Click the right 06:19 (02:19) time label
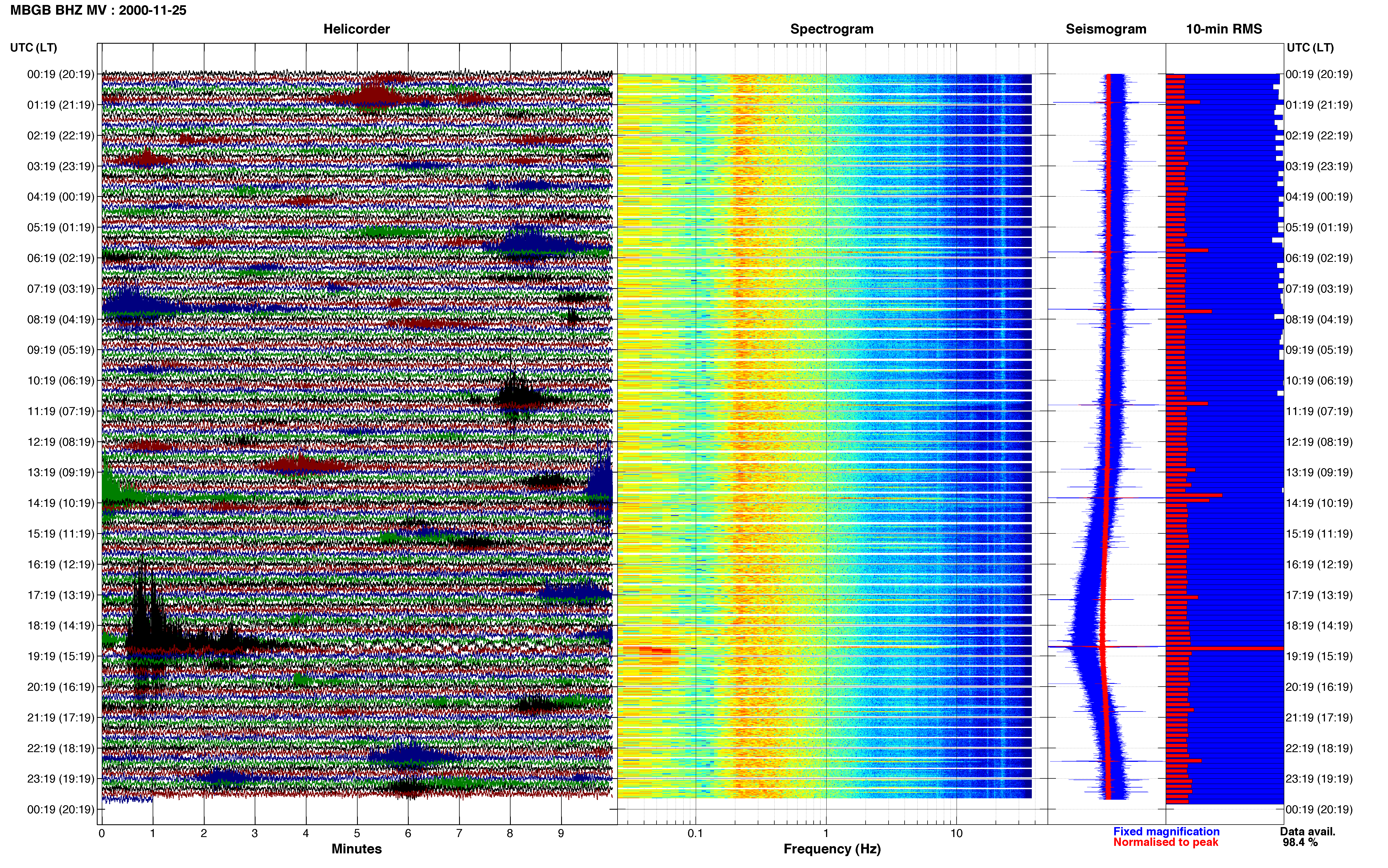Image resolution: width=1388 pixels, height=868 pixels. pos(1319,258)
